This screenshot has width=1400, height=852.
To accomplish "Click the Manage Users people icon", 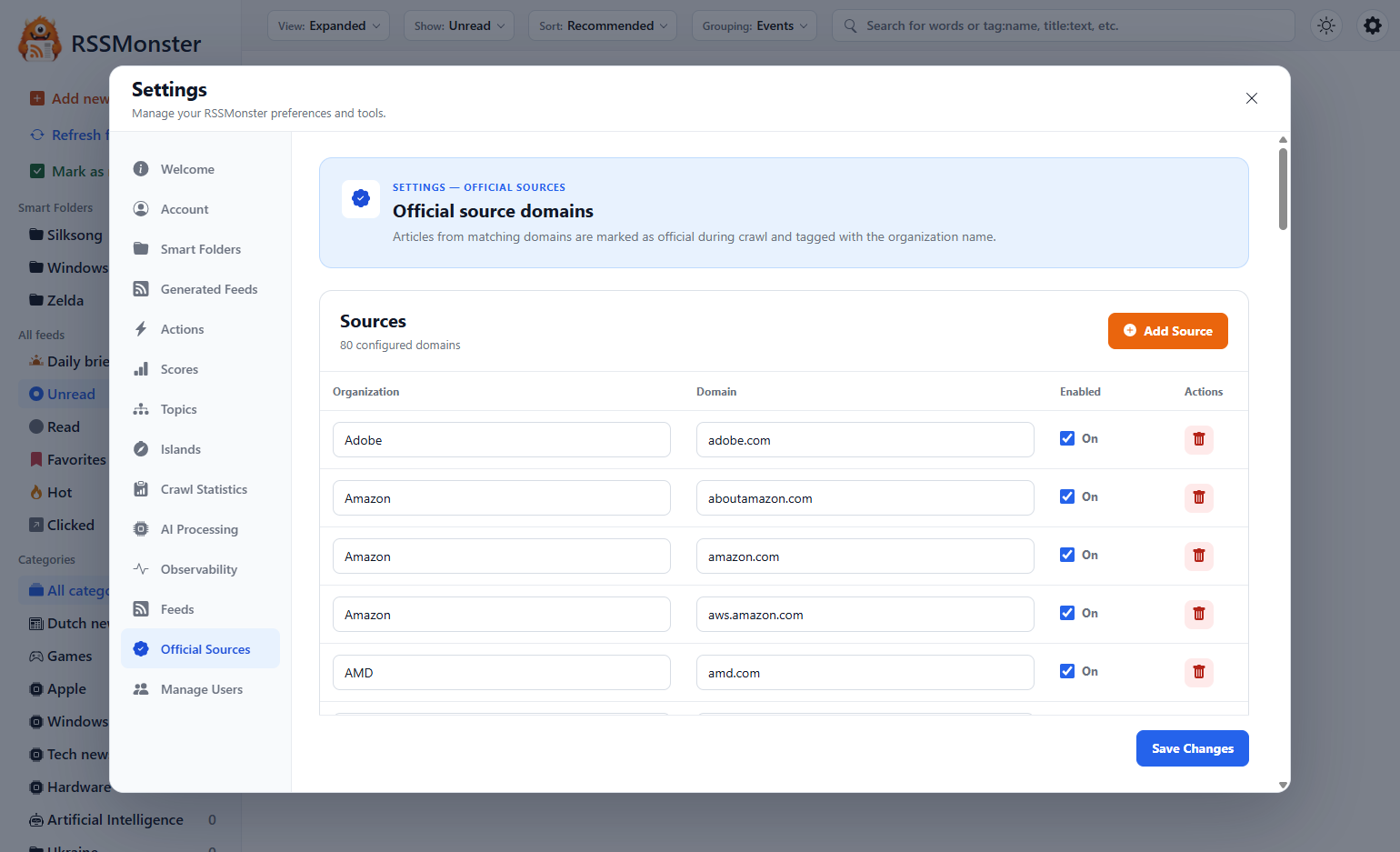I will point(141,689).
